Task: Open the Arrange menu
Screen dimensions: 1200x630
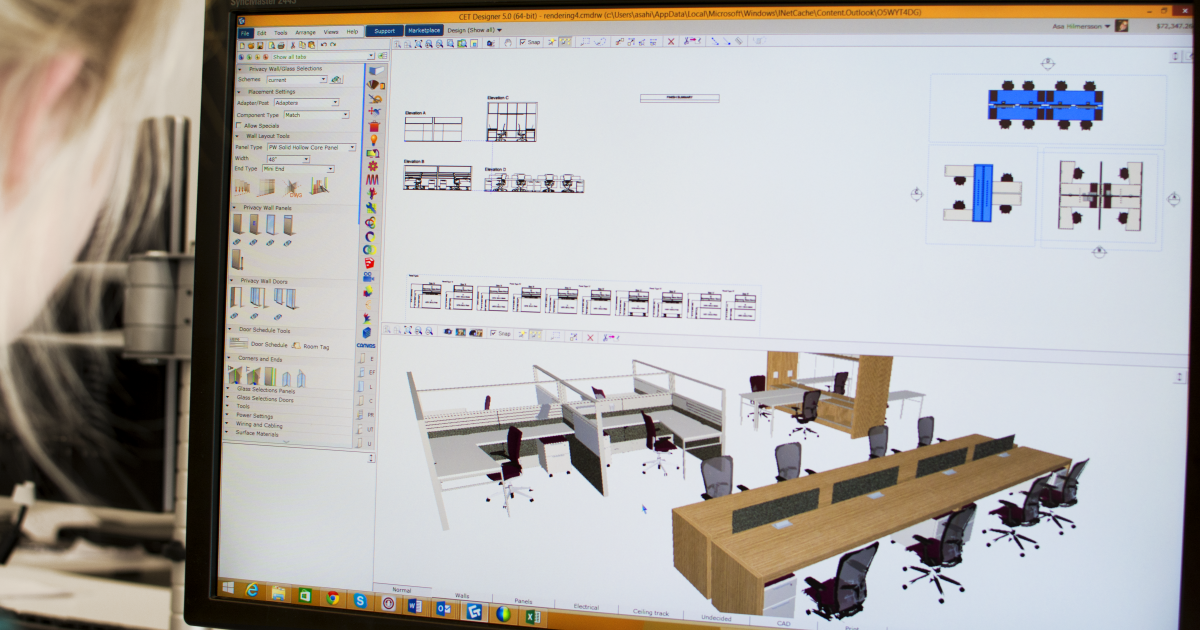Action: (x=305, y=31)
